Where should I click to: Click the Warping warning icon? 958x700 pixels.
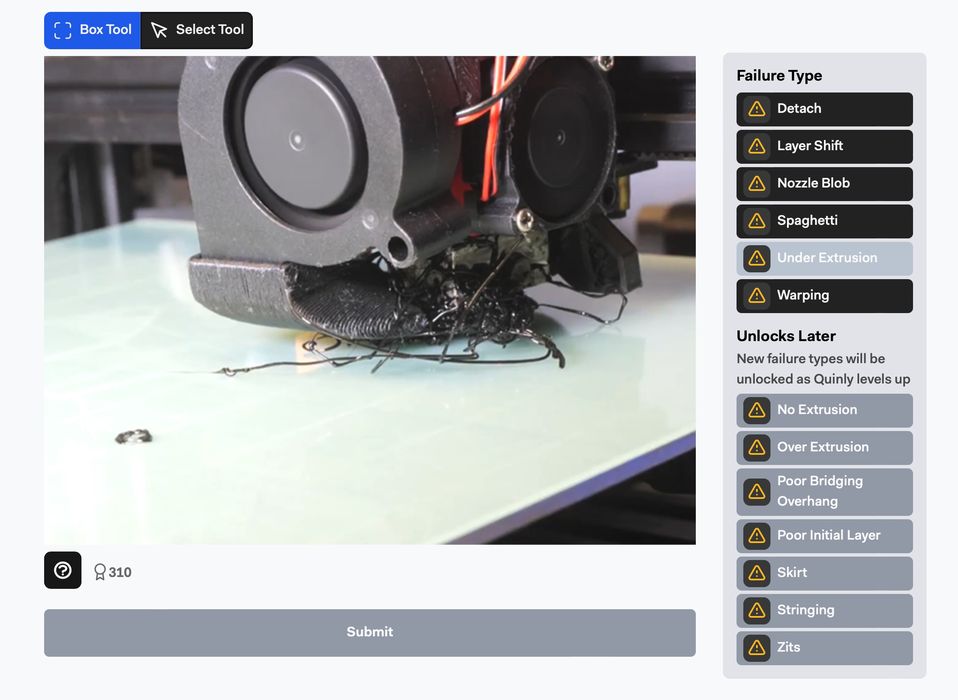[757, 296]
